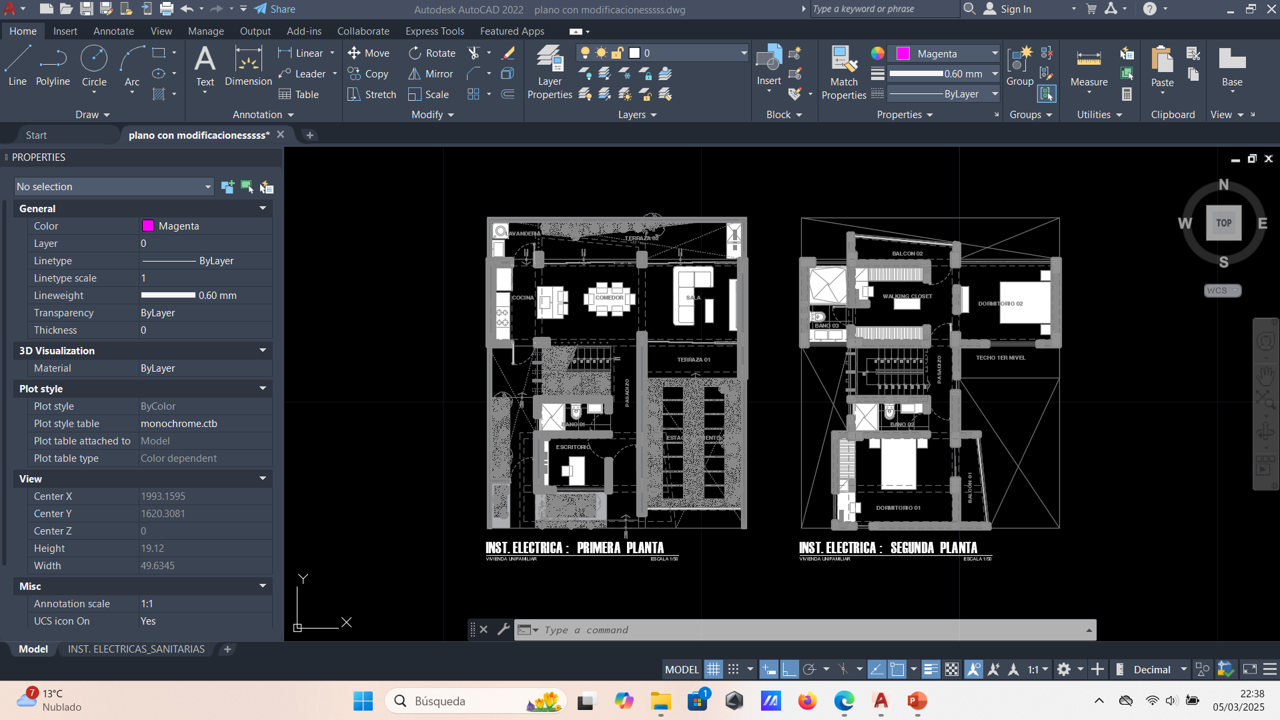Toggle polar tracking in status bar
Image resolution: width=1280 pixels, height=720 pixels.
point(810,669)
